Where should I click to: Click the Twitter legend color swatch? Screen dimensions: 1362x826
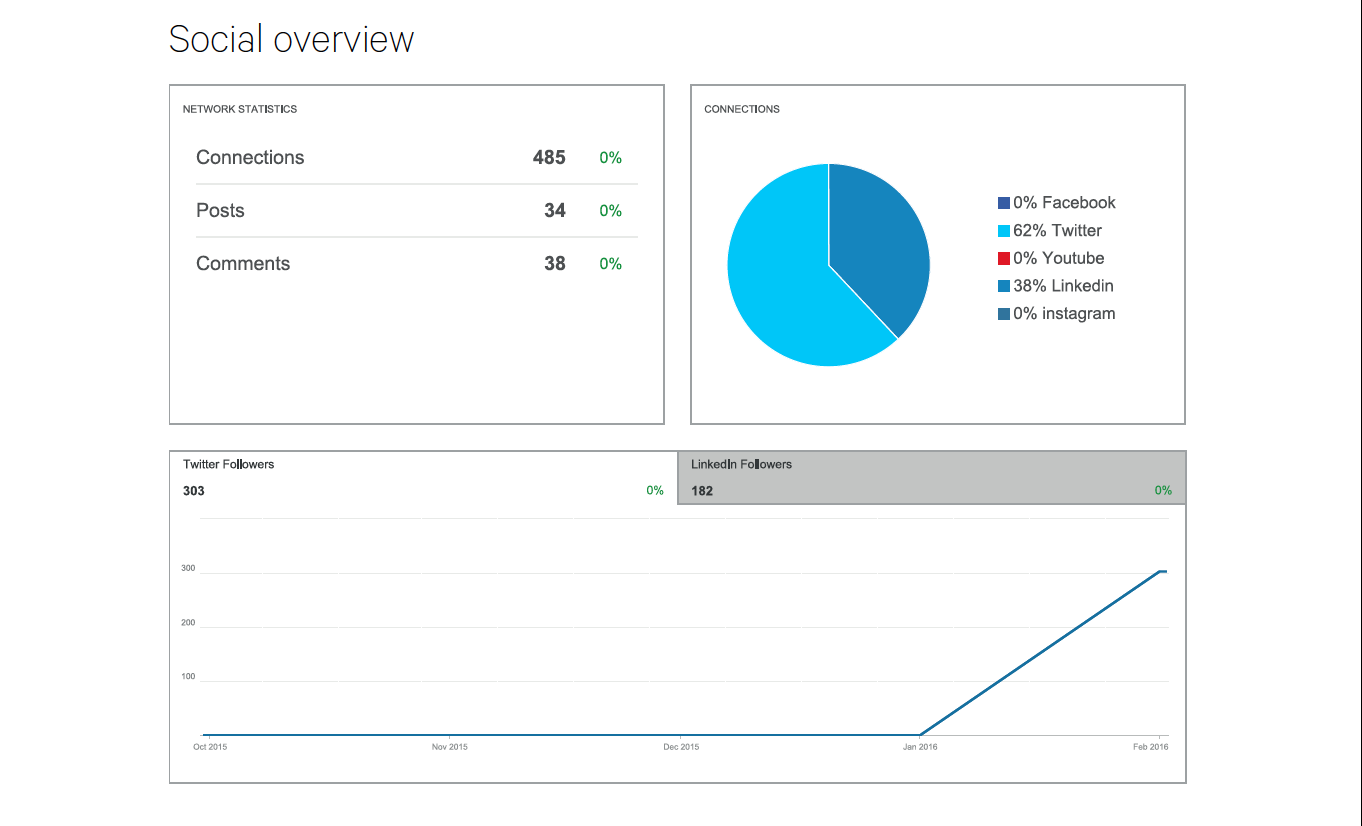pos(1004,231)
